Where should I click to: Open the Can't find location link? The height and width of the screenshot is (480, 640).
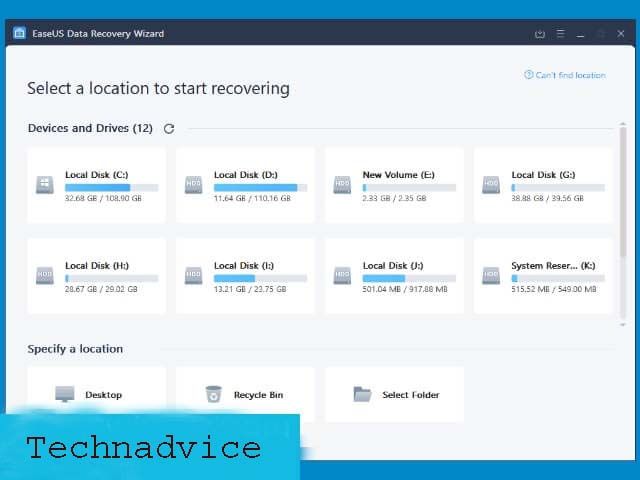click(570, 75)
